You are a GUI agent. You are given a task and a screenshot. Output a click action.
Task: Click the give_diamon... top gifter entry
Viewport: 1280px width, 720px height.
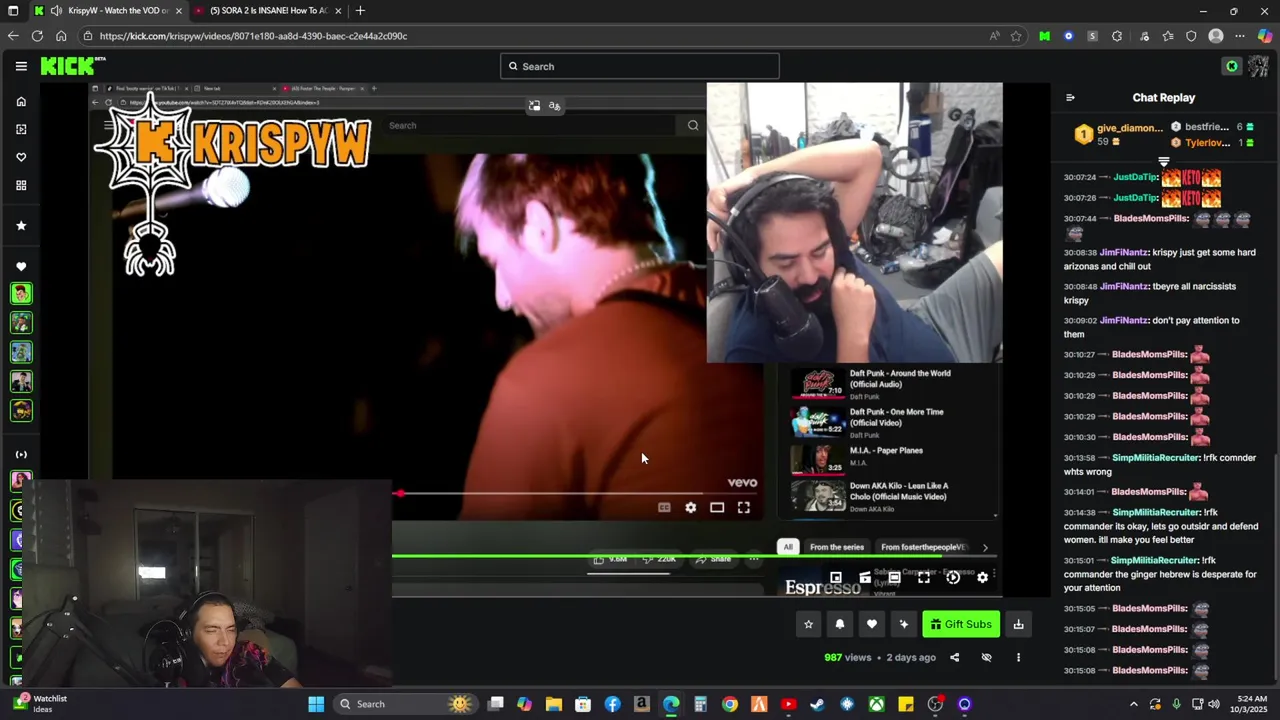[1119, 134]
